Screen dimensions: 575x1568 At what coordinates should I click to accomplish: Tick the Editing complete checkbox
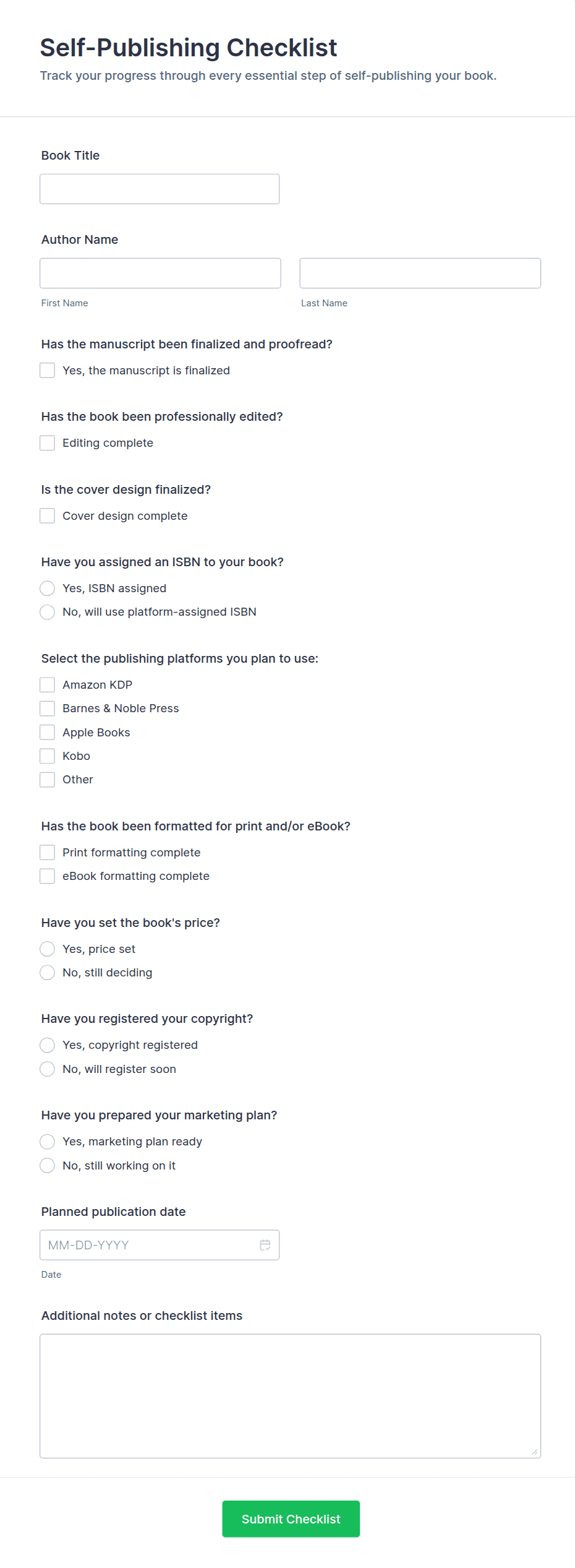[x=48, y=443]
